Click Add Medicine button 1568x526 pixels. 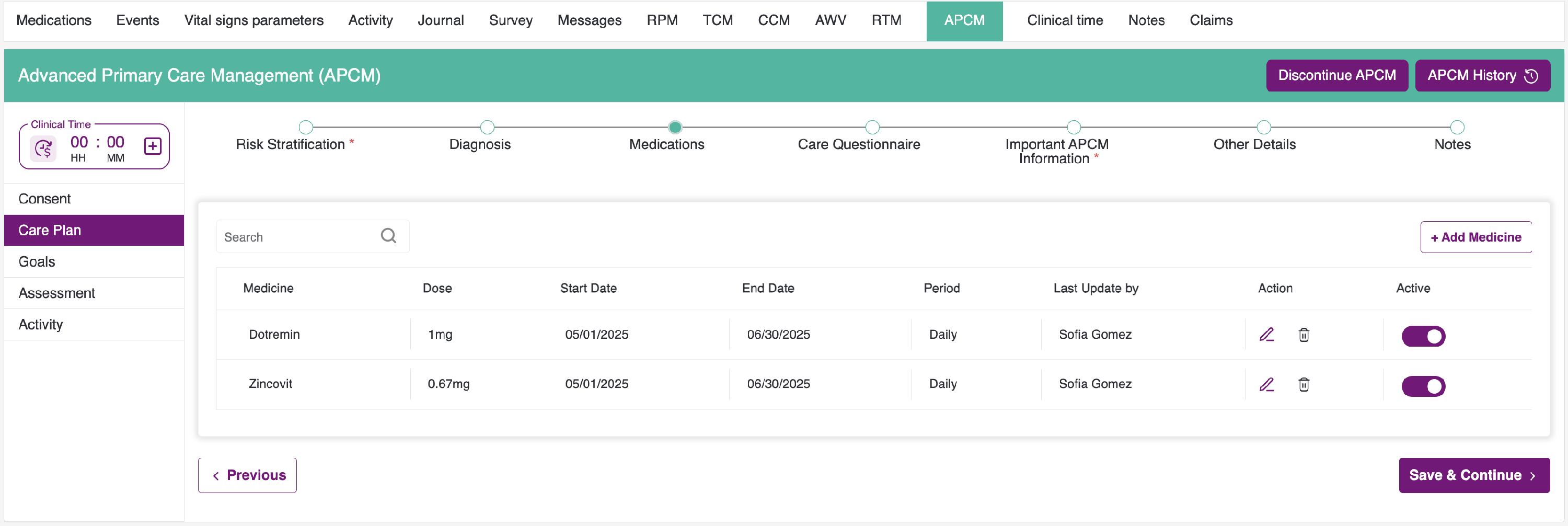(x=1475, y=237)
